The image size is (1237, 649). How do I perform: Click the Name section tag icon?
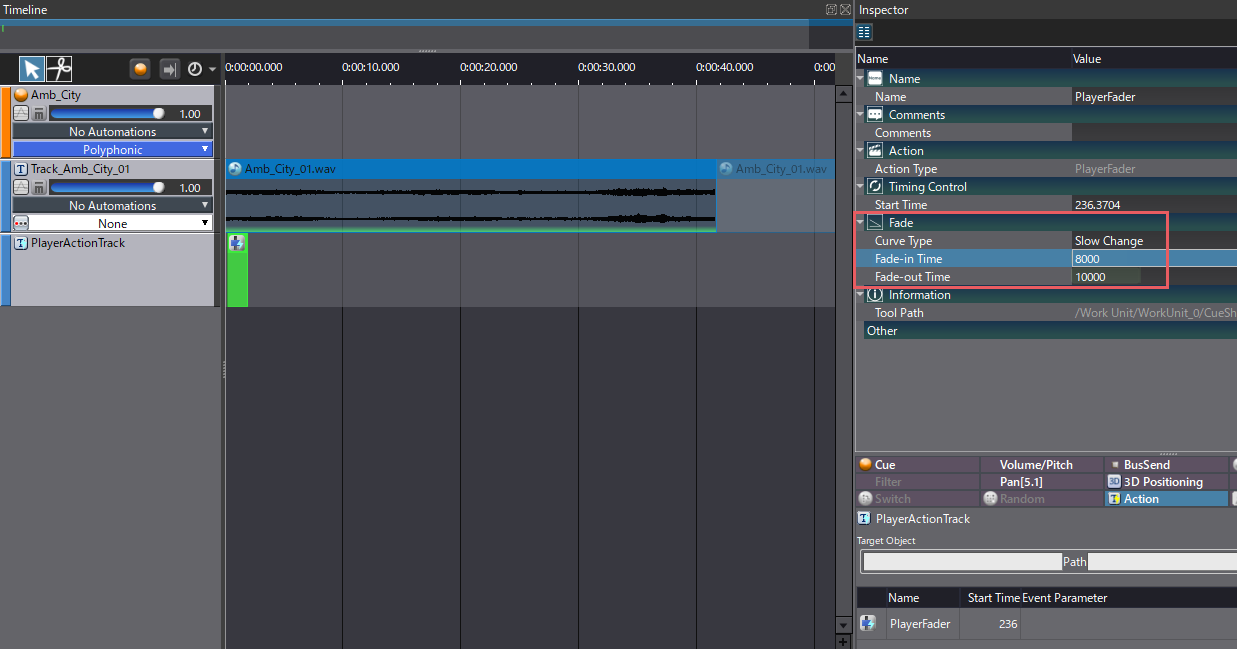[875, 78]
